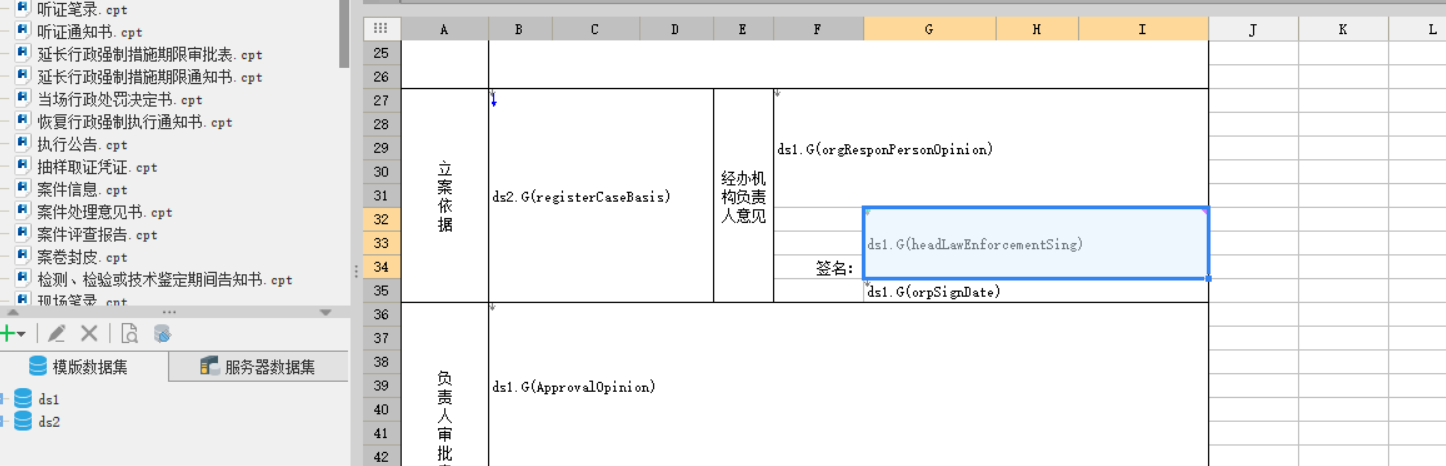Expand the ds1 dataset node
Viewport: 1446px width, 466px height.
[x=3, y=399]
